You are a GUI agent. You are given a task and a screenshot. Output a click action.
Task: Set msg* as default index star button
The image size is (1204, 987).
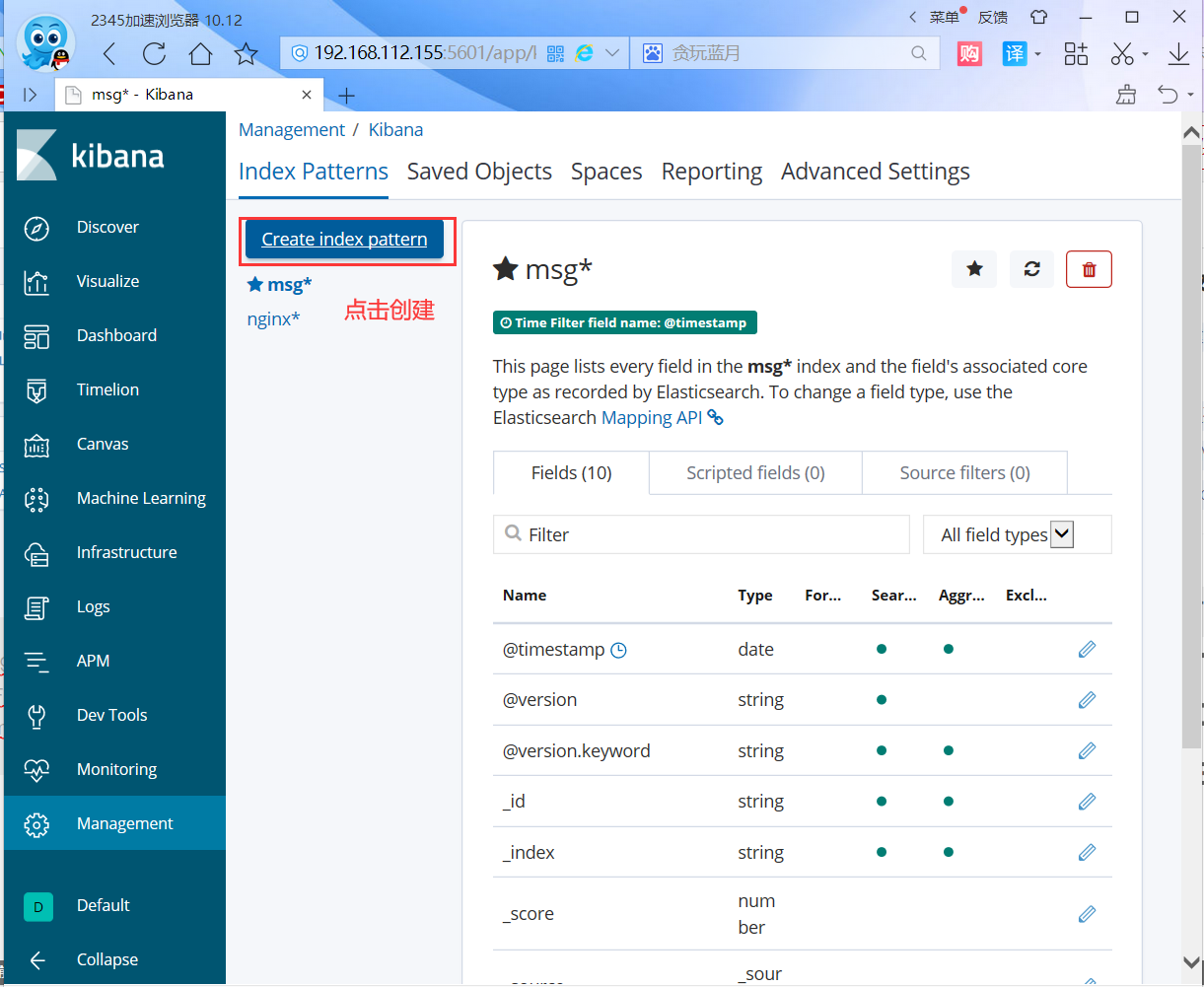(974, 269)
